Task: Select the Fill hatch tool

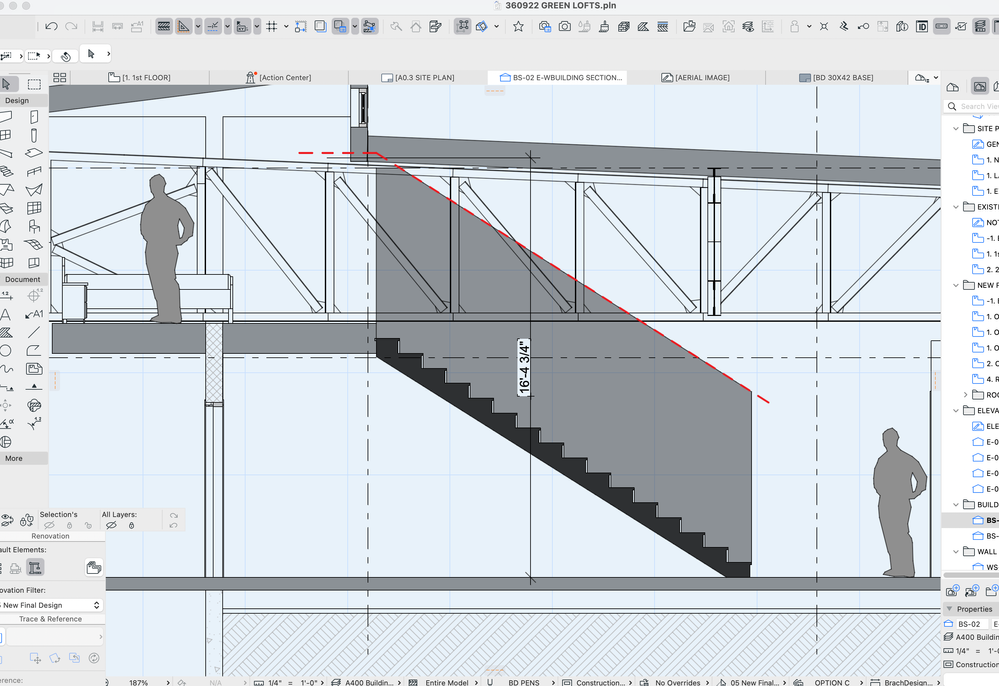Action: (6, 332)
